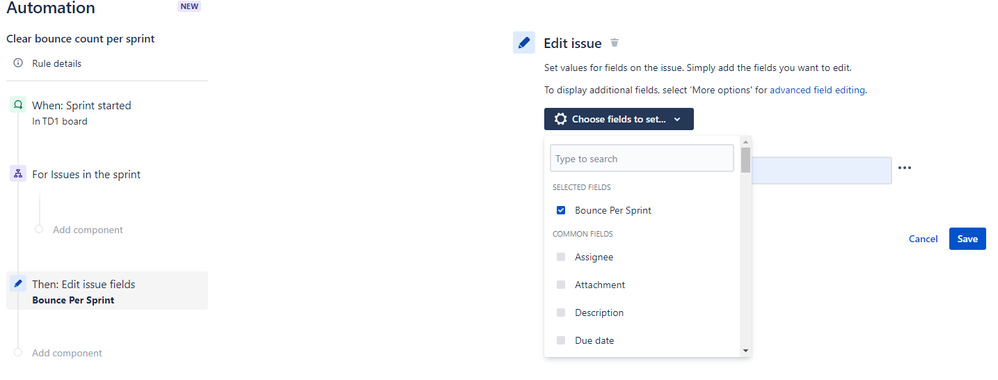998x380 pixels.
Task: Click the Attachment field label
Action: (x=600, y=285)
